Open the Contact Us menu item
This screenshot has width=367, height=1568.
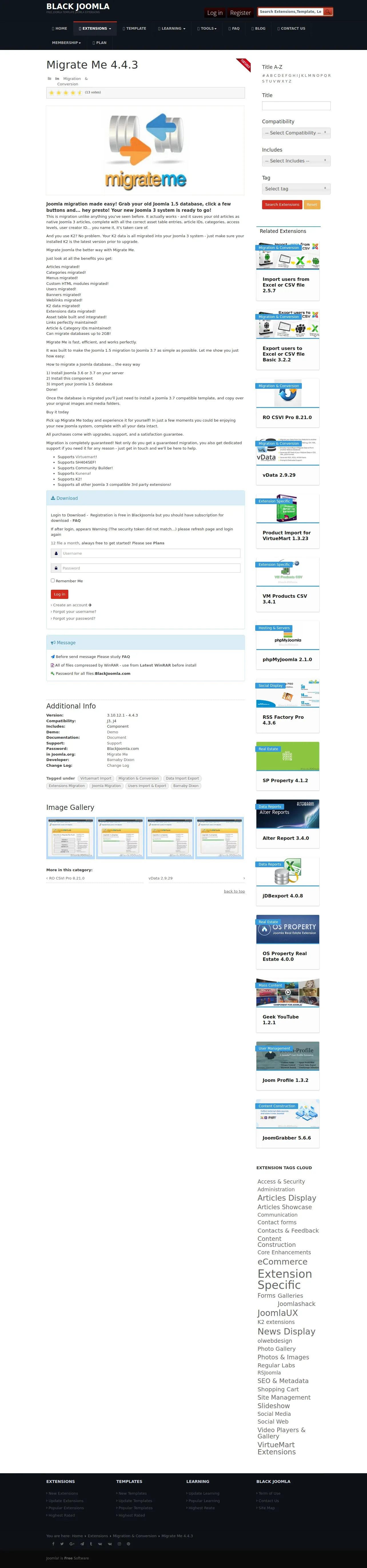(292, 29)
